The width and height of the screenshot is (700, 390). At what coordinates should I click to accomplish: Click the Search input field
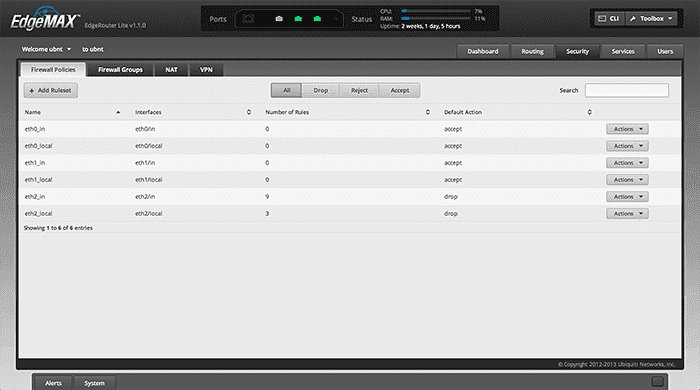[x=627, y=90]
